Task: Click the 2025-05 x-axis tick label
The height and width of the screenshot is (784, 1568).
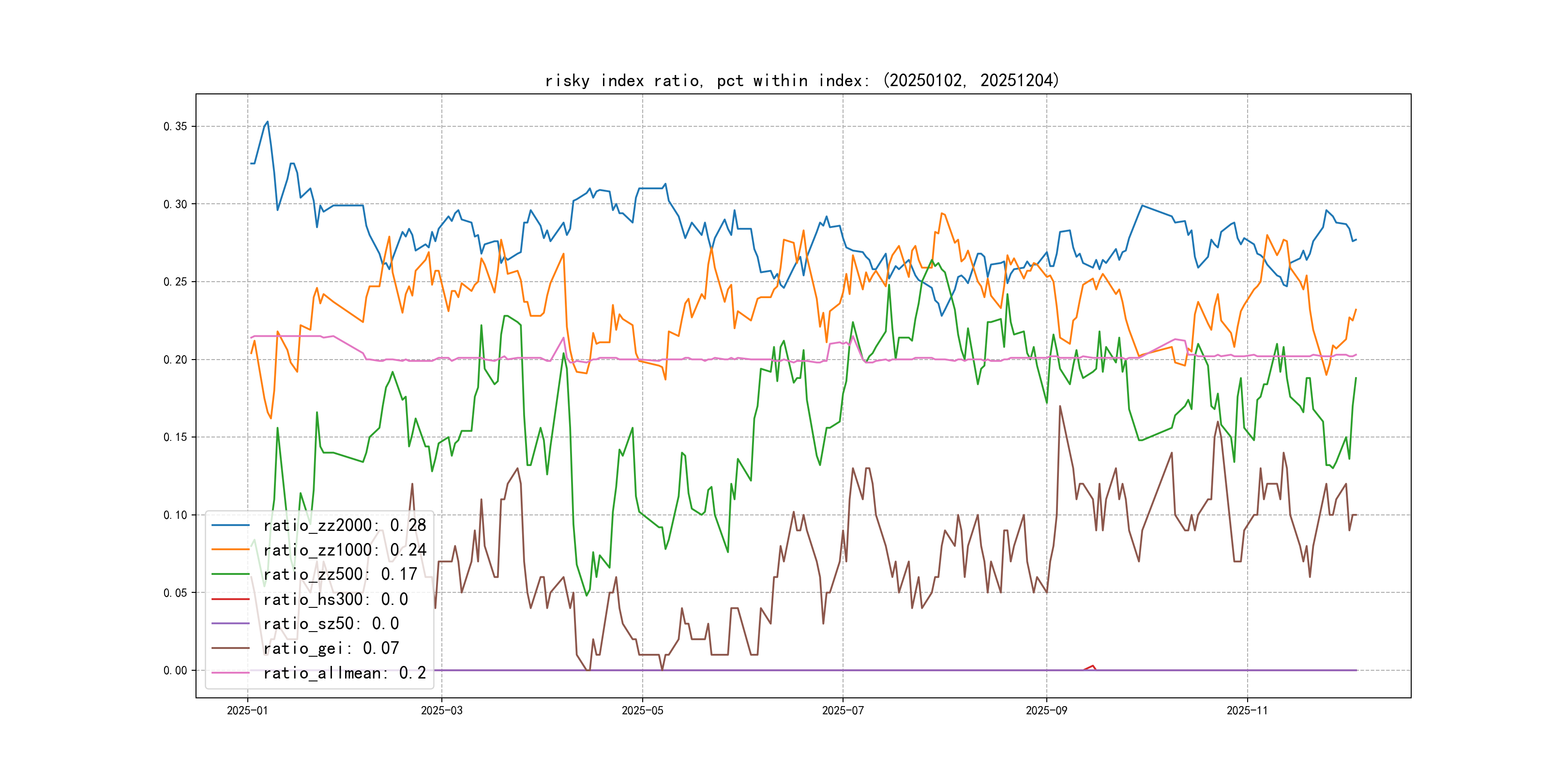Action: (642, 710)
